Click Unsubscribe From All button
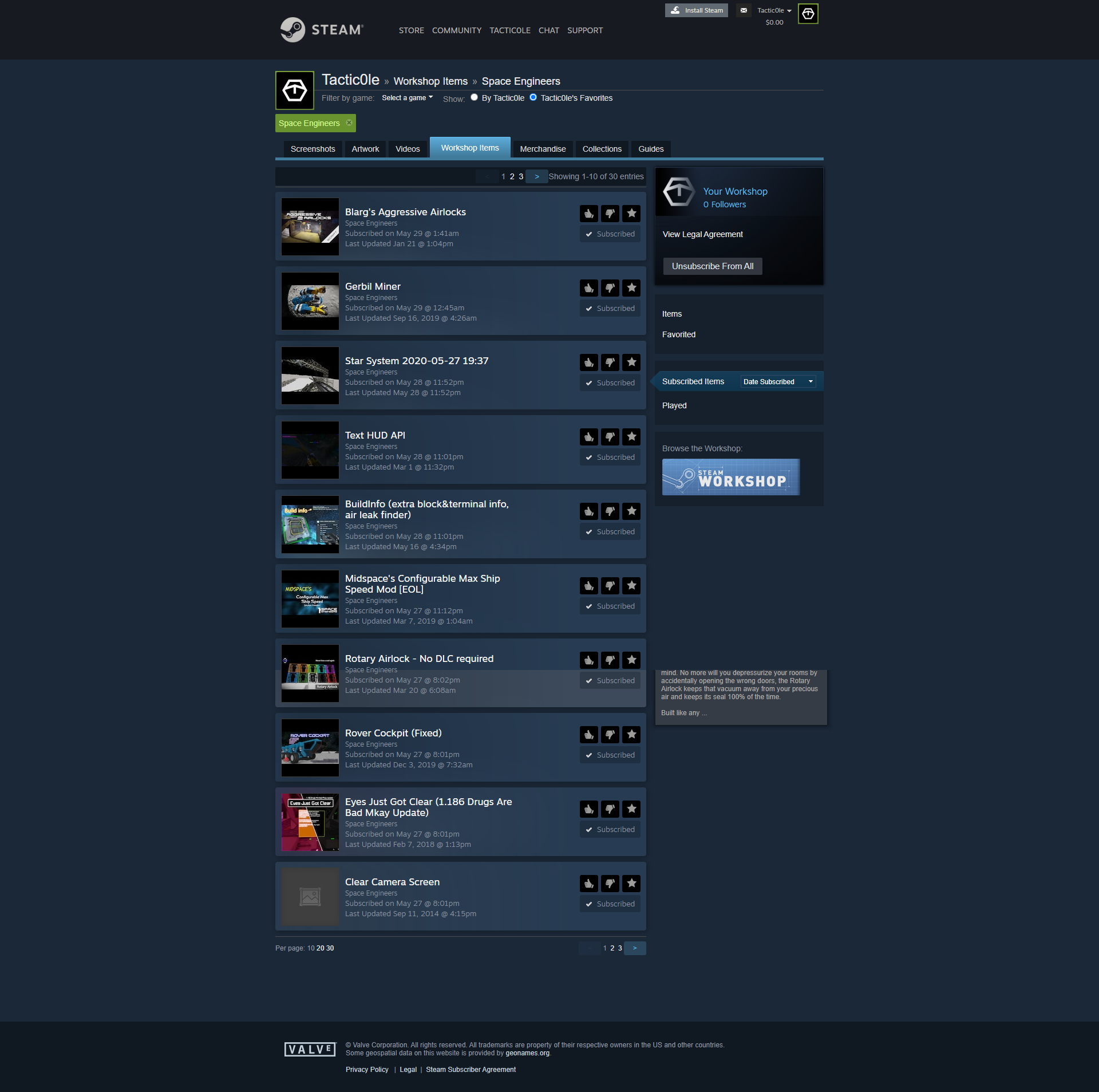This screenshot has height=1092, width=1099. (x=712, y=266)
